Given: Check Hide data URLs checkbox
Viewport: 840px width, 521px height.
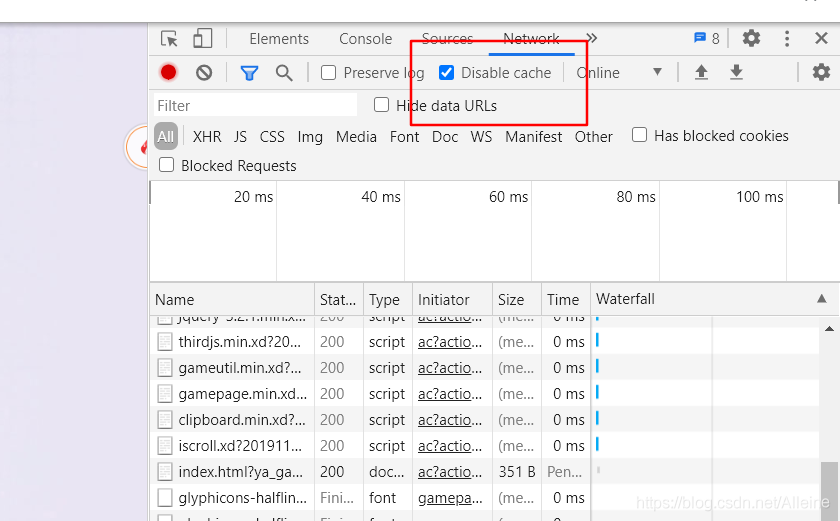Looking at the screenshot, I should [x=381, y=105].
